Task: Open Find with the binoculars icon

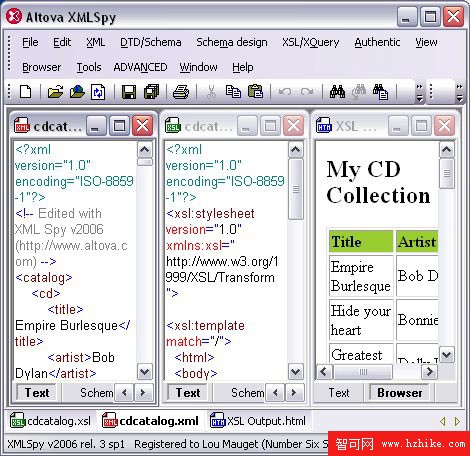Action: click(337, 92)
